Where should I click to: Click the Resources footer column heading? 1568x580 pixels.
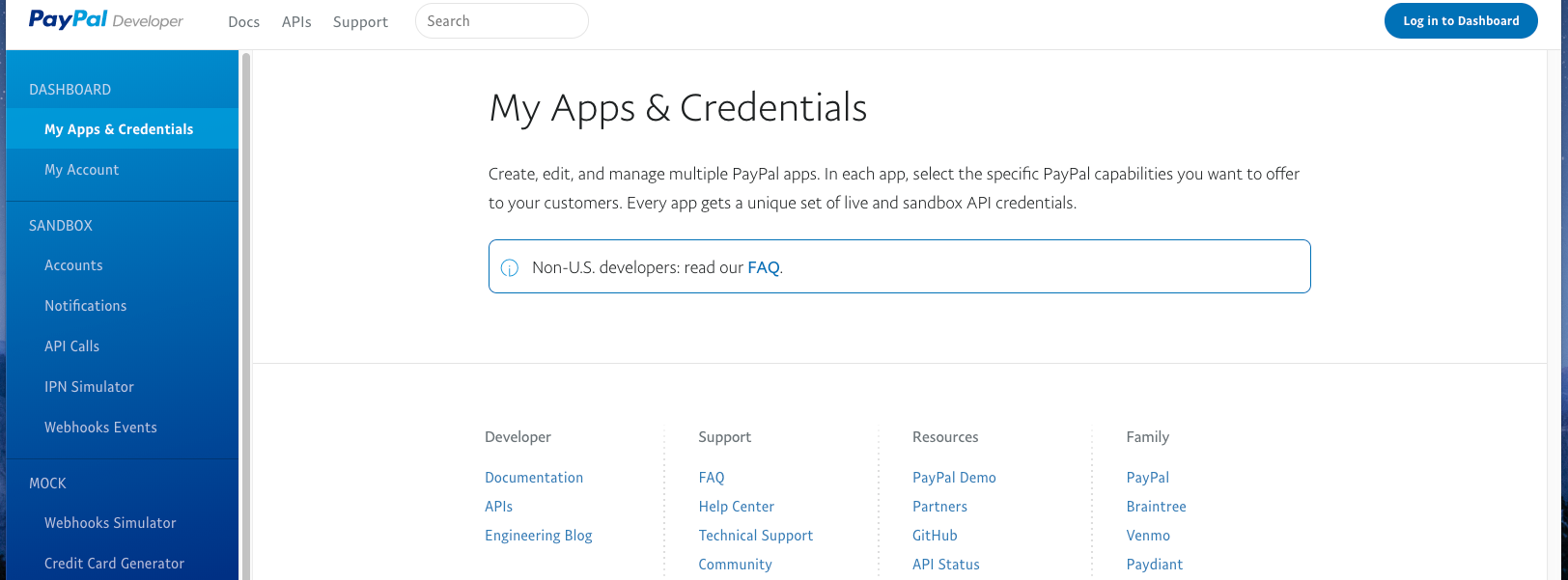[945, 436]
